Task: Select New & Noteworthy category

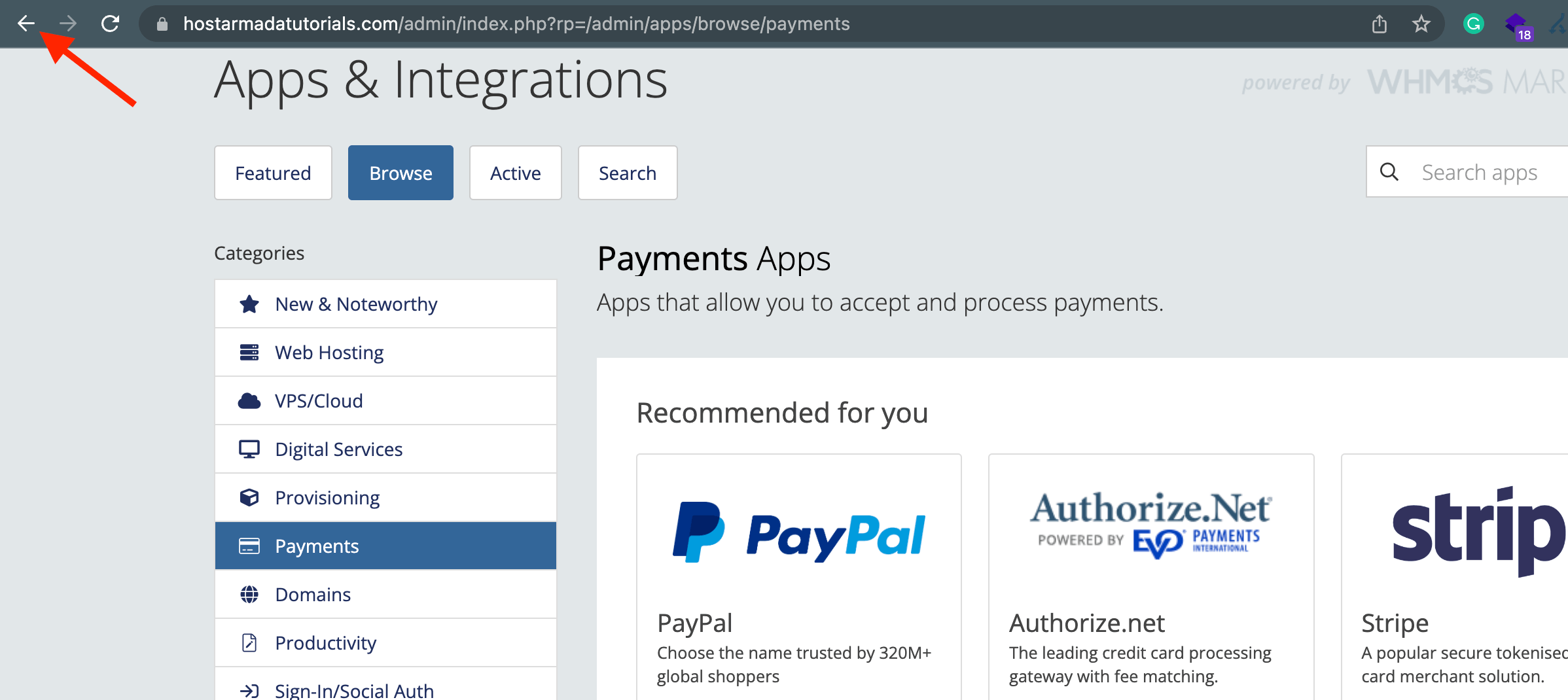Action: coord(385,304)
